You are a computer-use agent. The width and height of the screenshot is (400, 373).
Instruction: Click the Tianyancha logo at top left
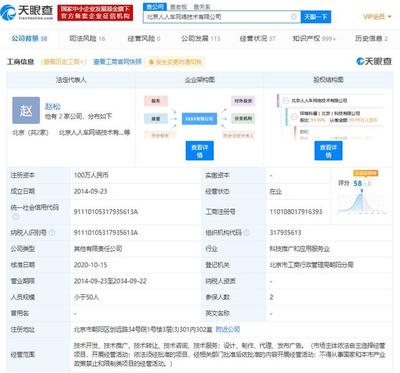(27, 12)
